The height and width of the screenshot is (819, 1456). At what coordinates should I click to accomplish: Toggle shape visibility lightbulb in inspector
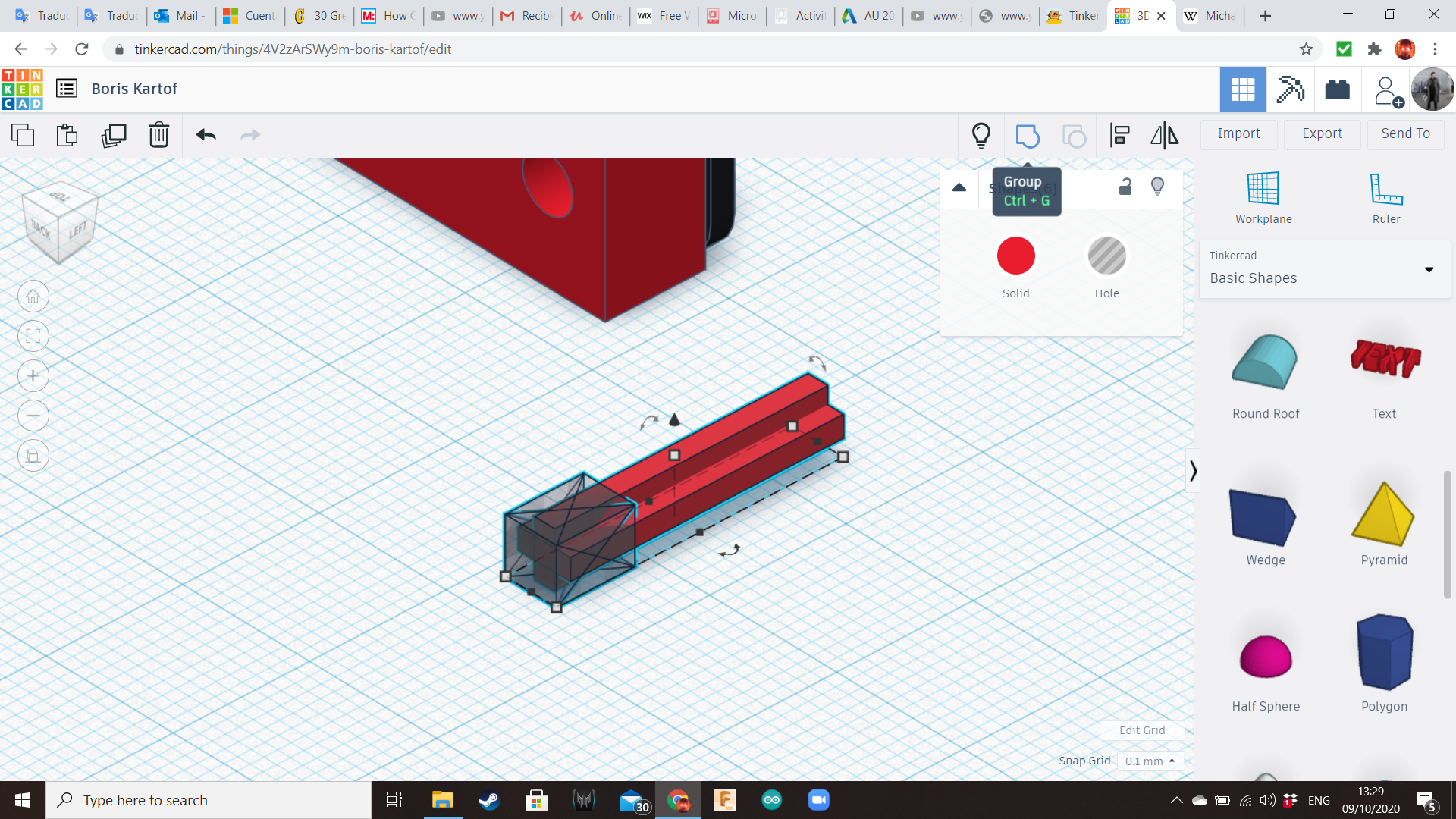[x=1157, y=187]
